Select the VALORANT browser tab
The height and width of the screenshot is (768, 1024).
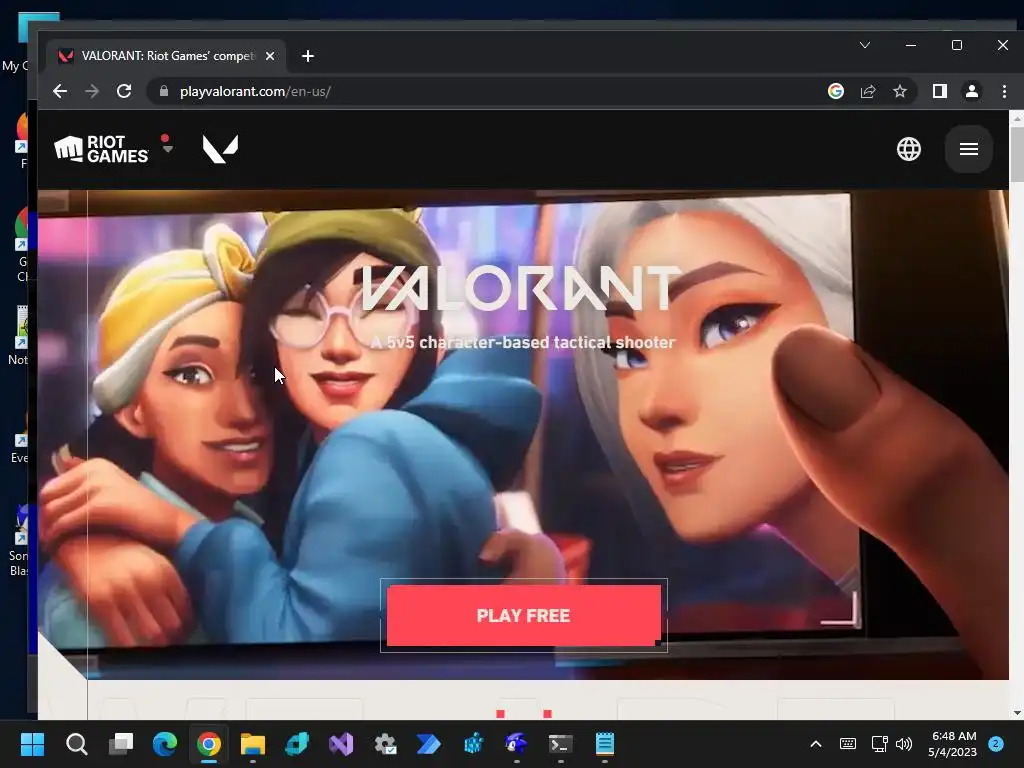(x=166, y=56)
